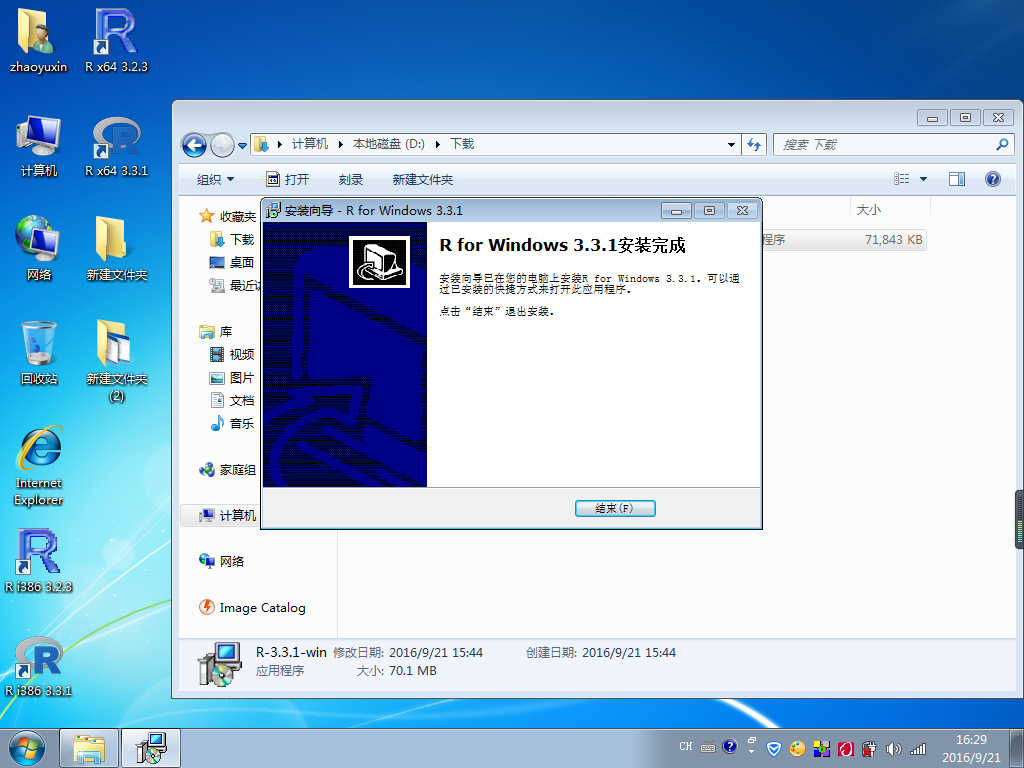Select the R i386 3.3.1 desktop shortcut

tap(39, 666)
